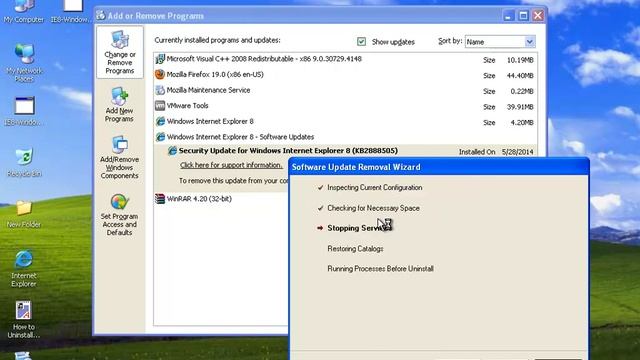
Task: Click Mozilla Maintenance Service icon
Action: click(x=160, y=90)
